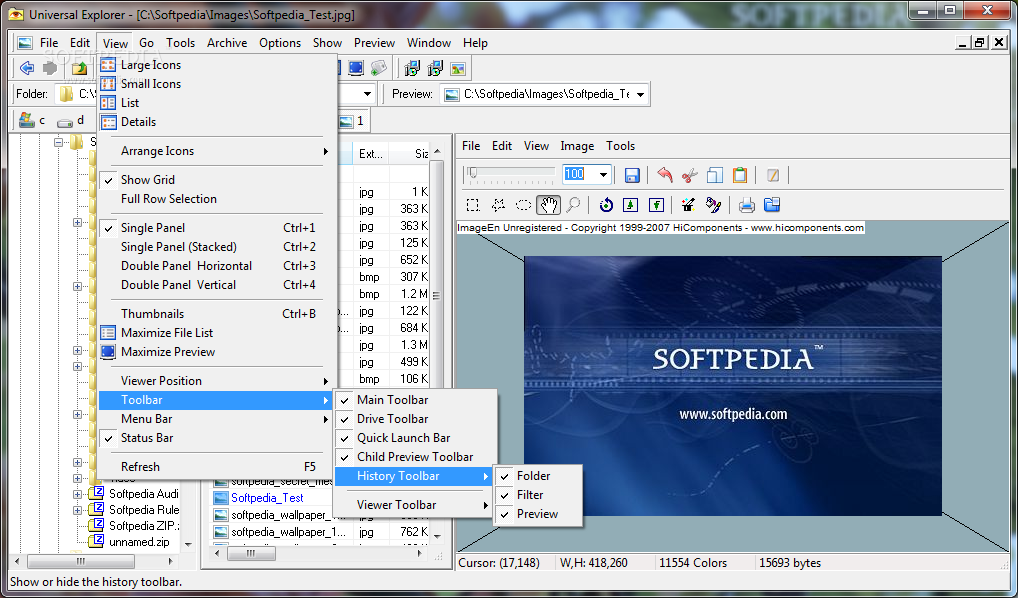The width and height of the screenshot is (1018, 598).
Task: Click the Ext... column header
Action: [x=371, y=154]
